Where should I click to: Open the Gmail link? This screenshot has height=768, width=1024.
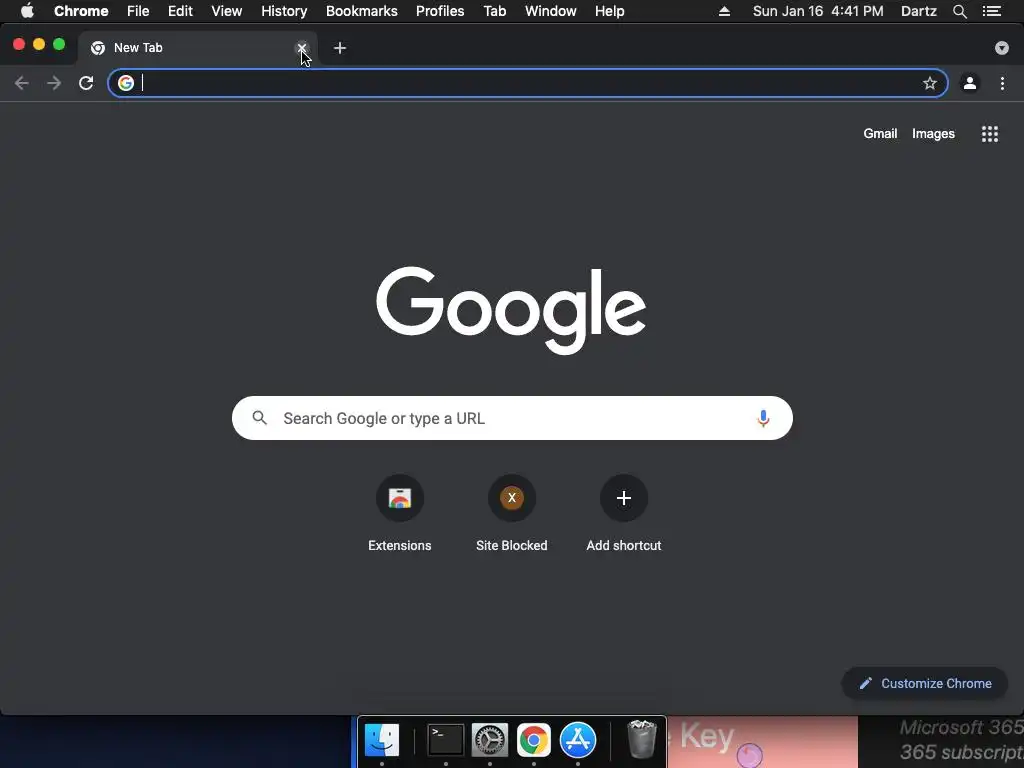pyautogui.click(x=880, y=133)
